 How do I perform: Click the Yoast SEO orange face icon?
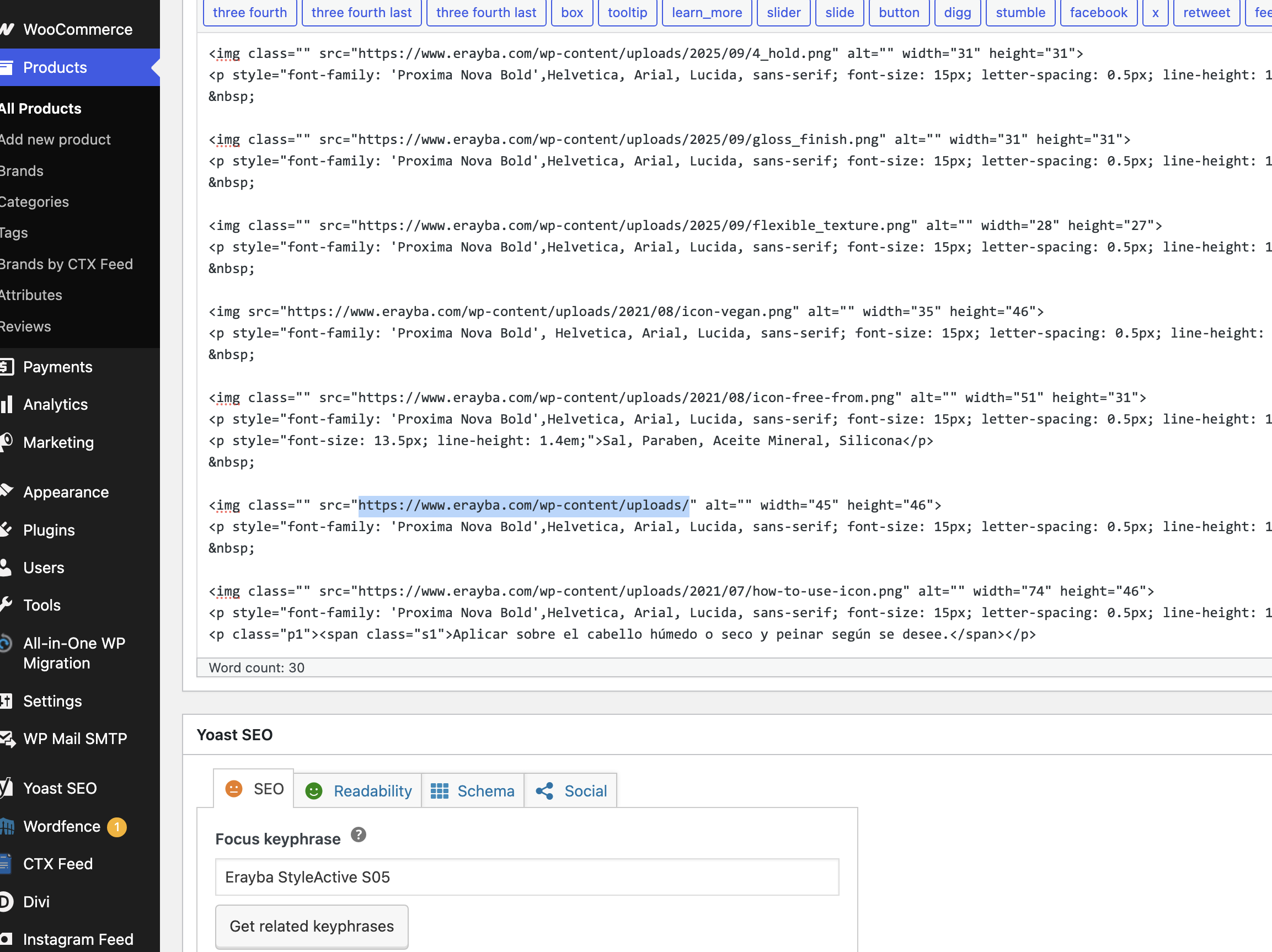tap(233, 789)
